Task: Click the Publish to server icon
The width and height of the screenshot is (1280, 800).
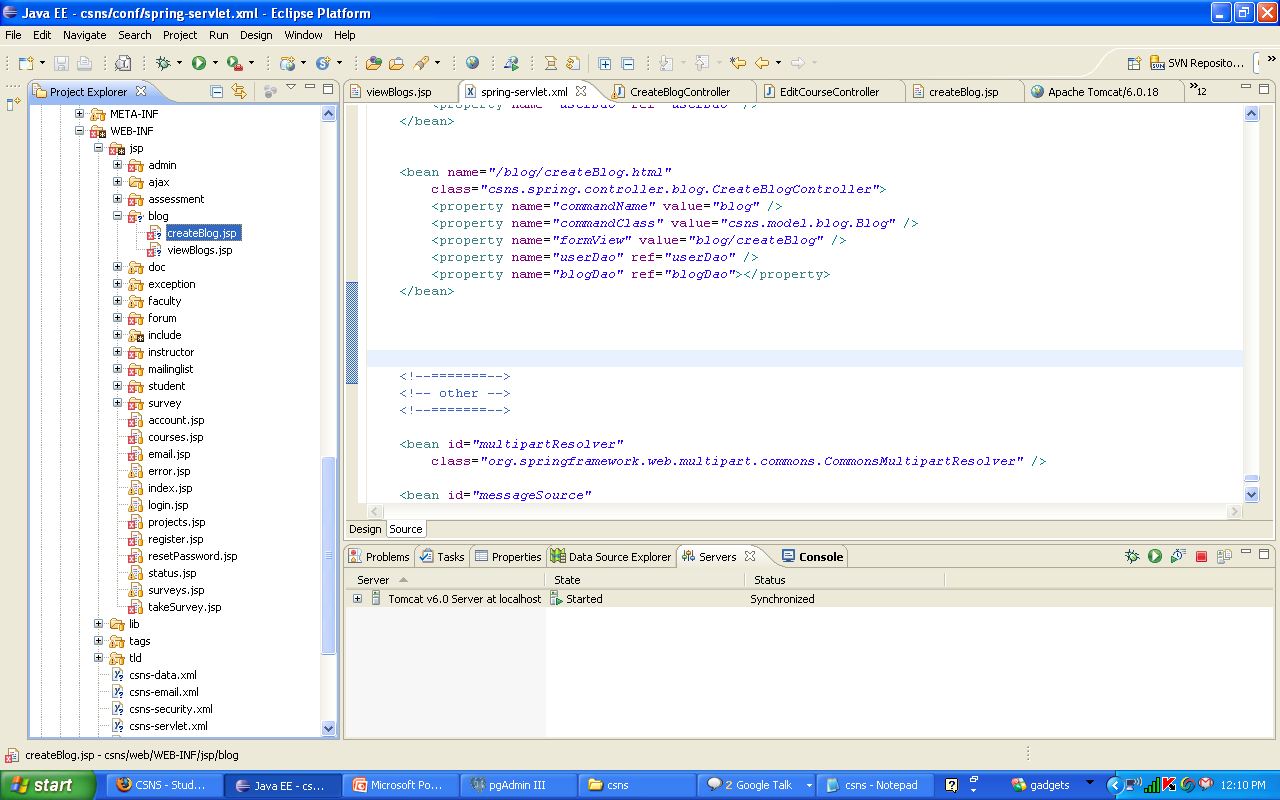Action: [1224, 557]
